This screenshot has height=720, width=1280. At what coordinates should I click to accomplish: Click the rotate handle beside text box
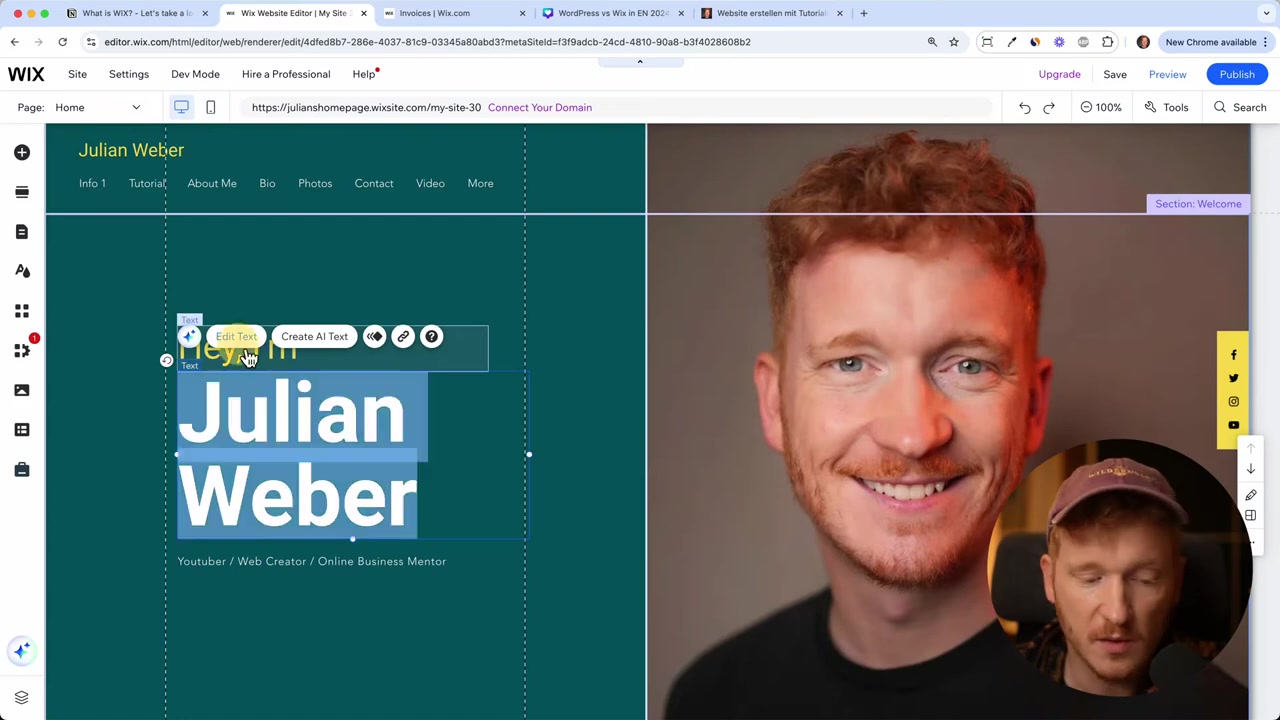166,360
